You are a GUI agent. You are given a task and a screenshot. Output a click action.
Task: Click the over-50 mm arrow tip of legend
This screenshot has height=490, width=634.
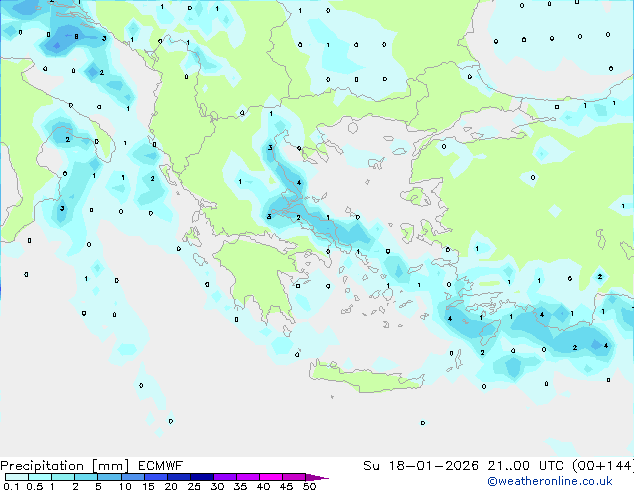[317, 477]
